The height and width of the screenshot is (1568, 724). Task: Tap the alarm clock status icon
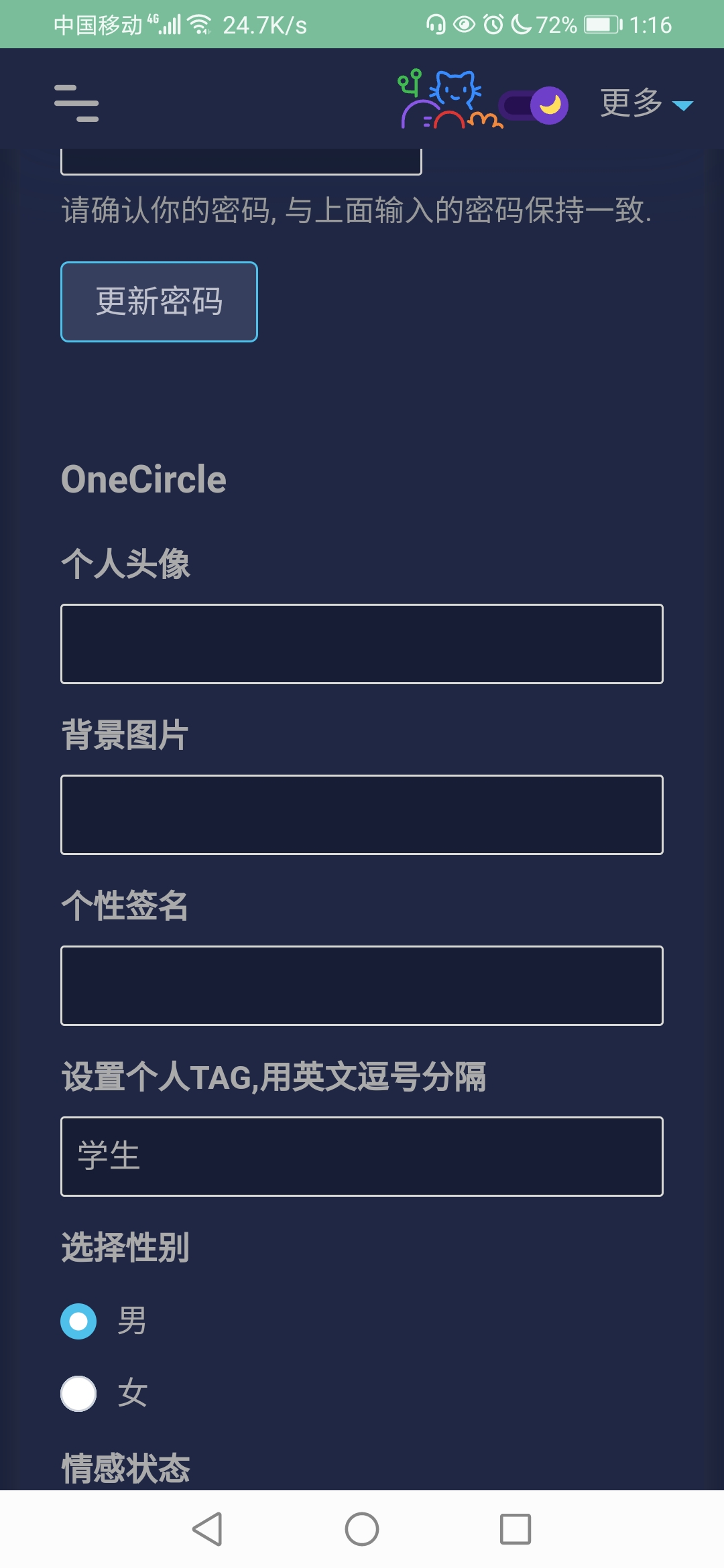pos(493,25)
